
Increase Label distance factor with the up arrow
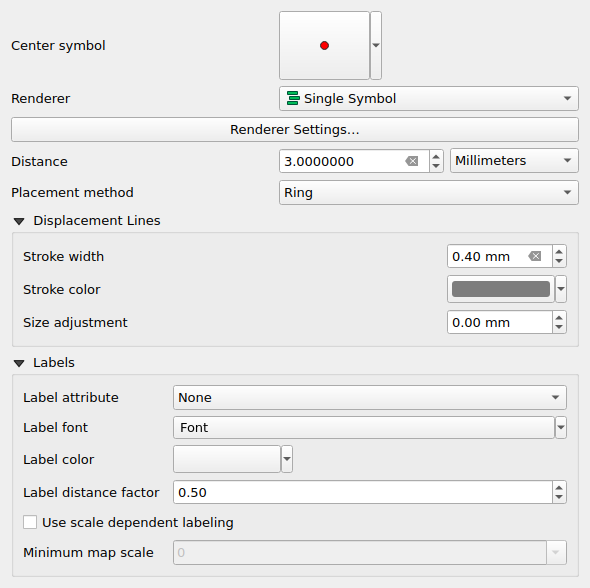559,488
